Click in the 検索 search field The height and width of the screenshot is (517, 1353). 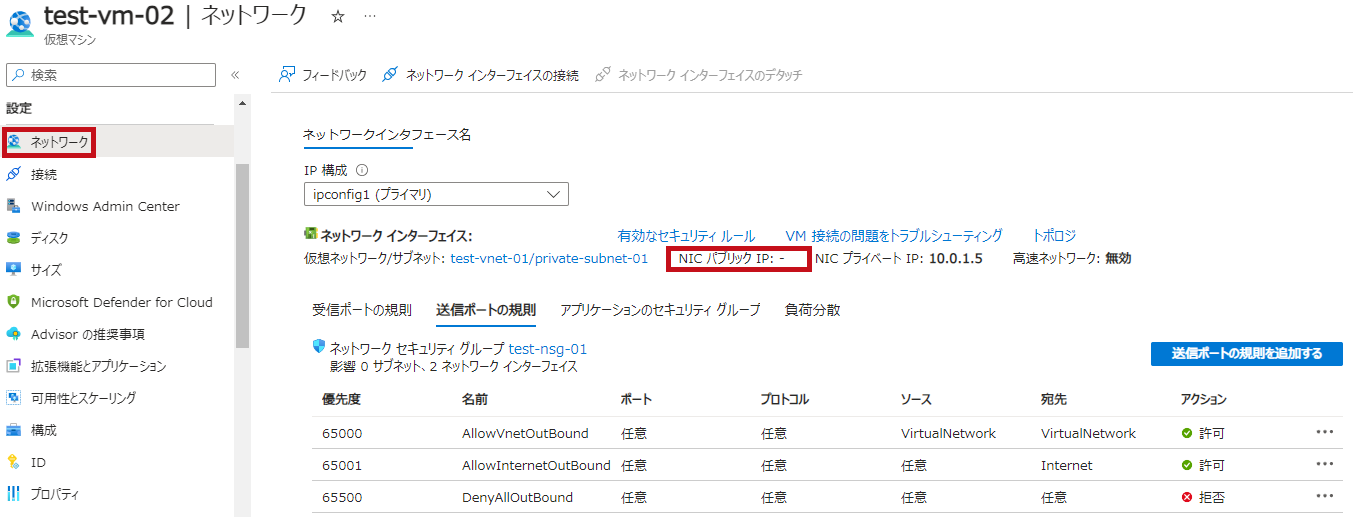tap(111, 75)
